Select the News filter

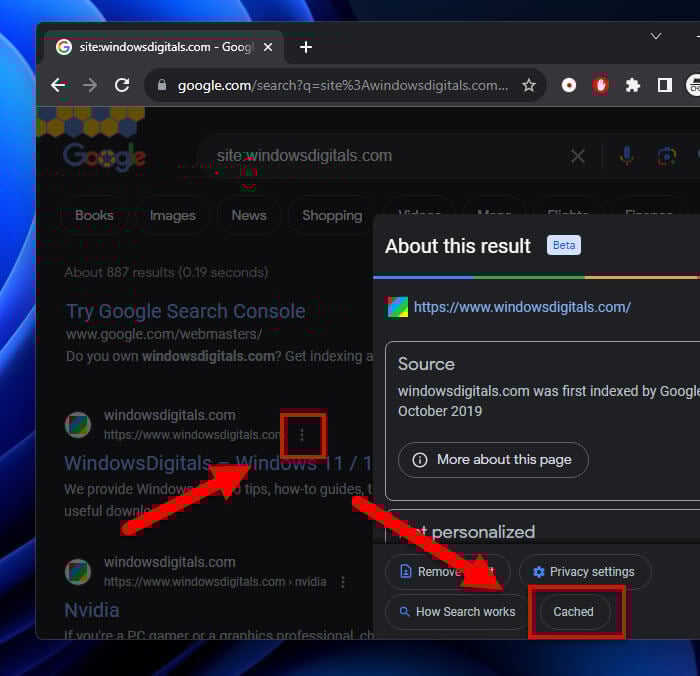click(x=249, y=215)
